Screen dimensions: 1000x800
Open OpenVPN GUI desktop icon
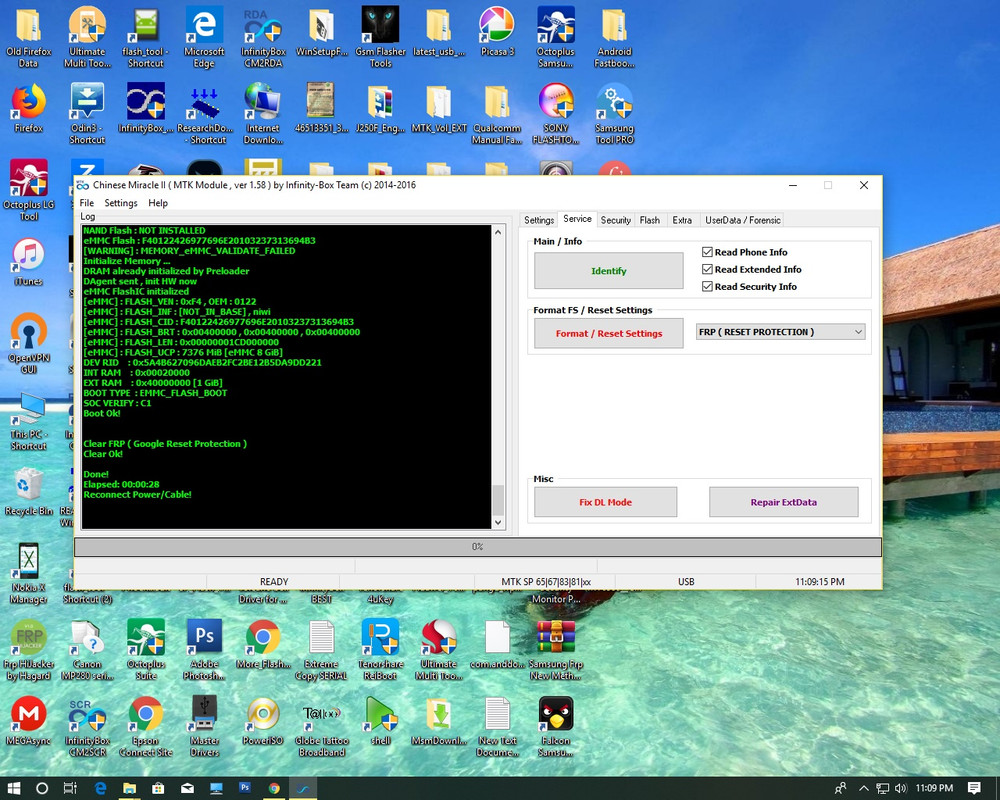tap(29, 343)
